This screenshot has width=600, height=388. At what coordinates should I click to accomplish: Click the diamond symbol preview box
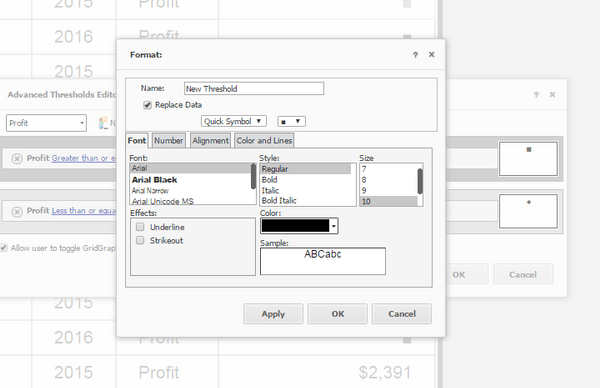tap(528, 211)
